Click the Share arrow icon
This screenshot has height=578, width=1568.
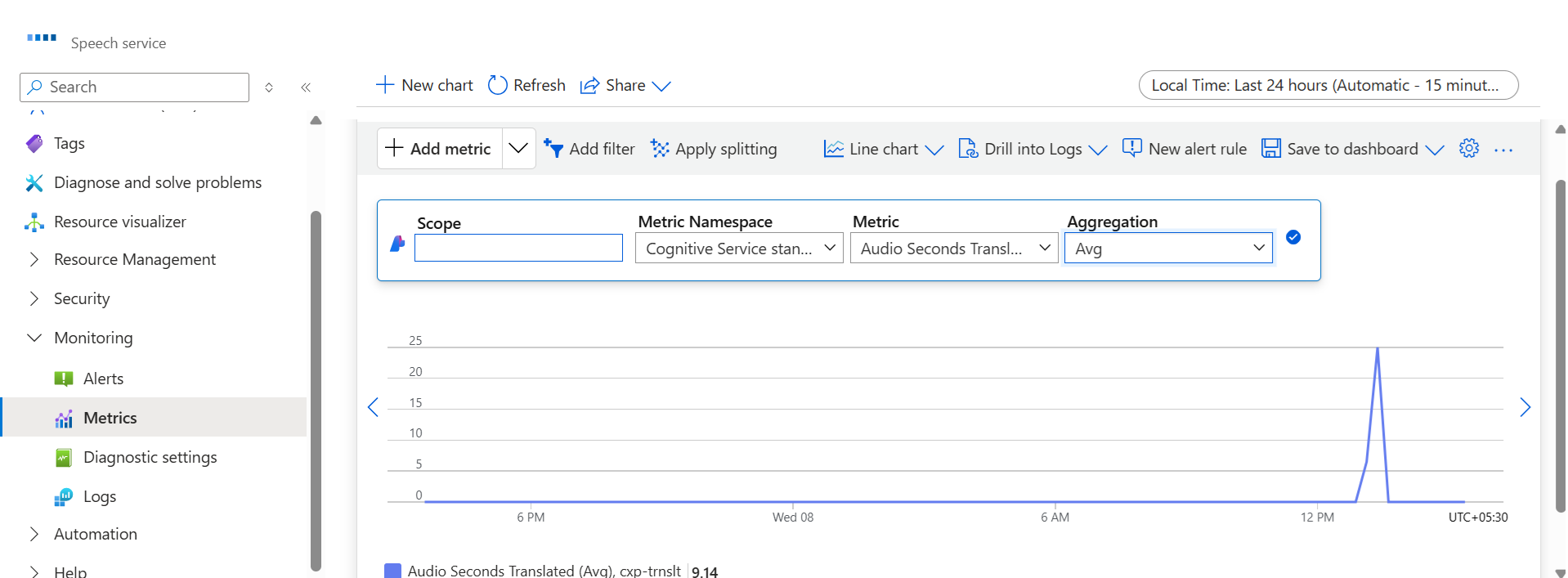[589, 86]
